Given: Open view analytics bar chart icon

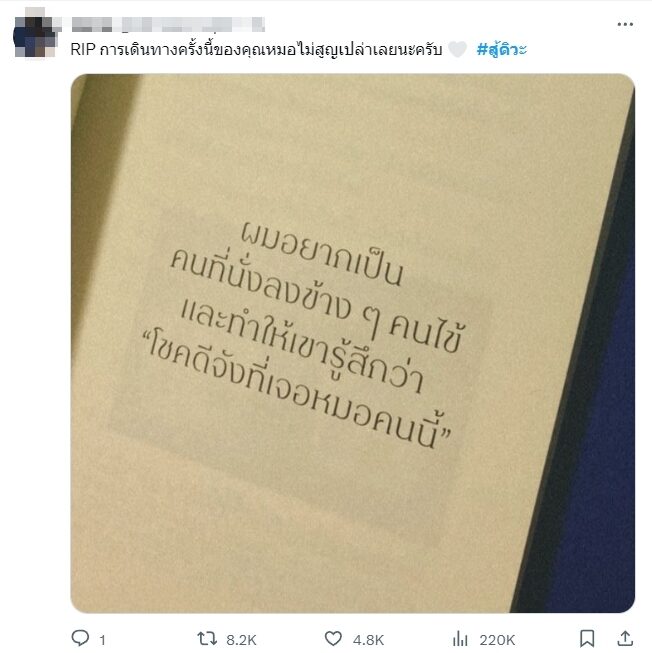Looking at the screenshot, I should (x=460, y=638).
